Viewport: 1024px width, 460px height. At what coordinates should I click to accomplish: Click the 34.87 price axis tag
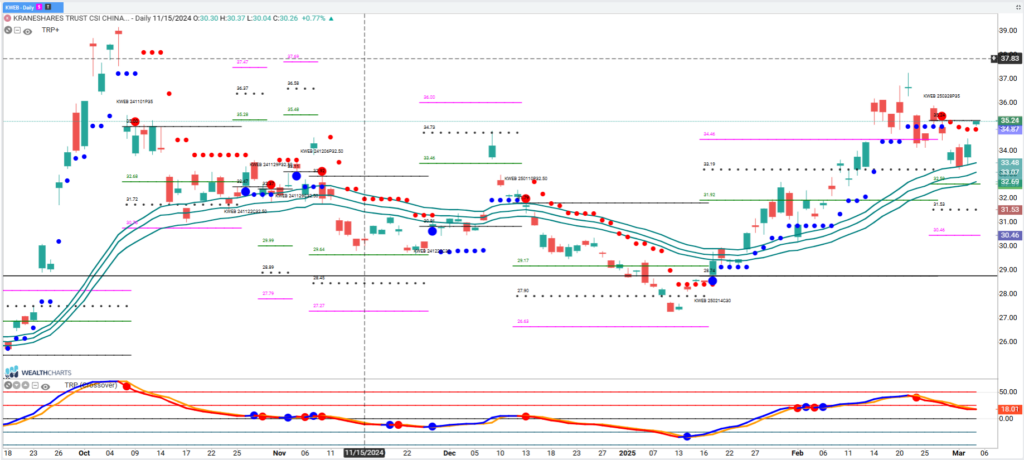click(x=1010, y=129)
